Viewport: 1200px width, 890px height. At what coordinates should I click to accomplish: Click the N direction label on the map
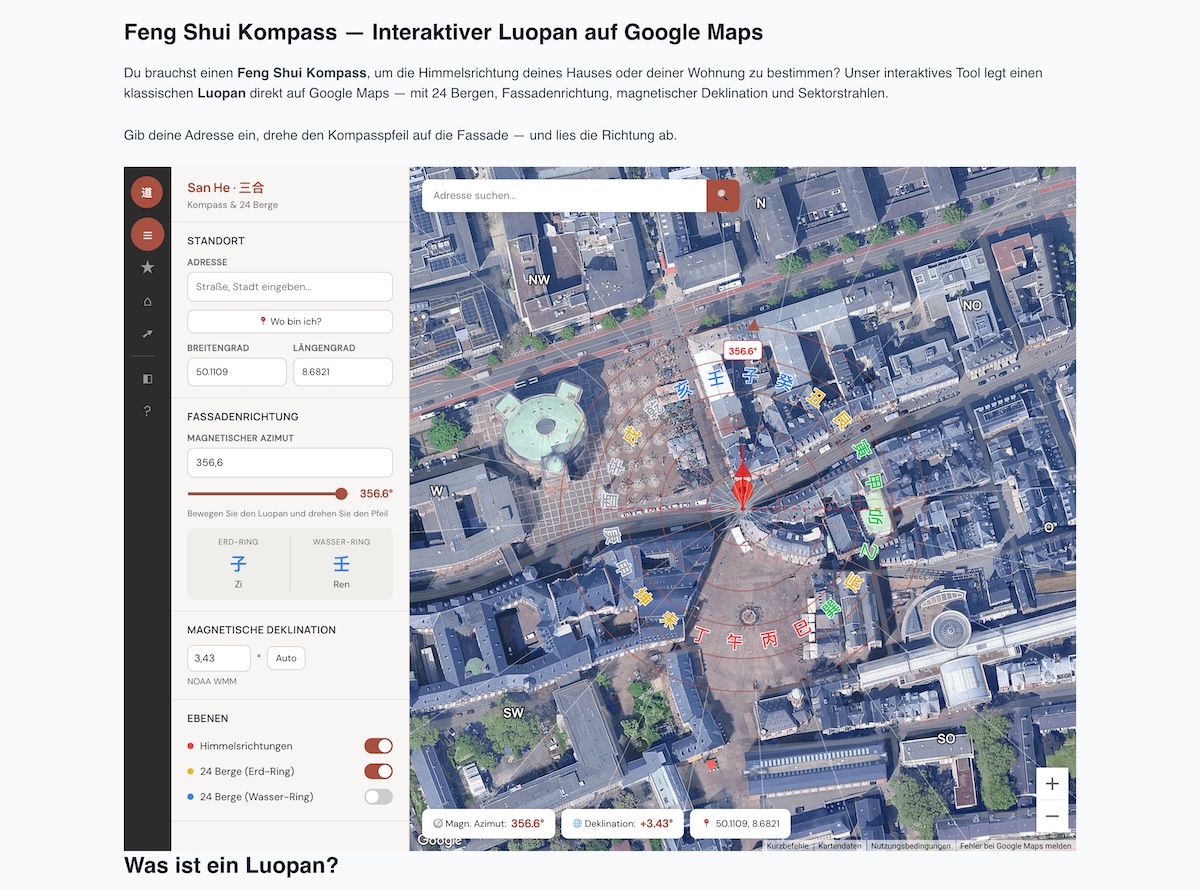(760, 203)
